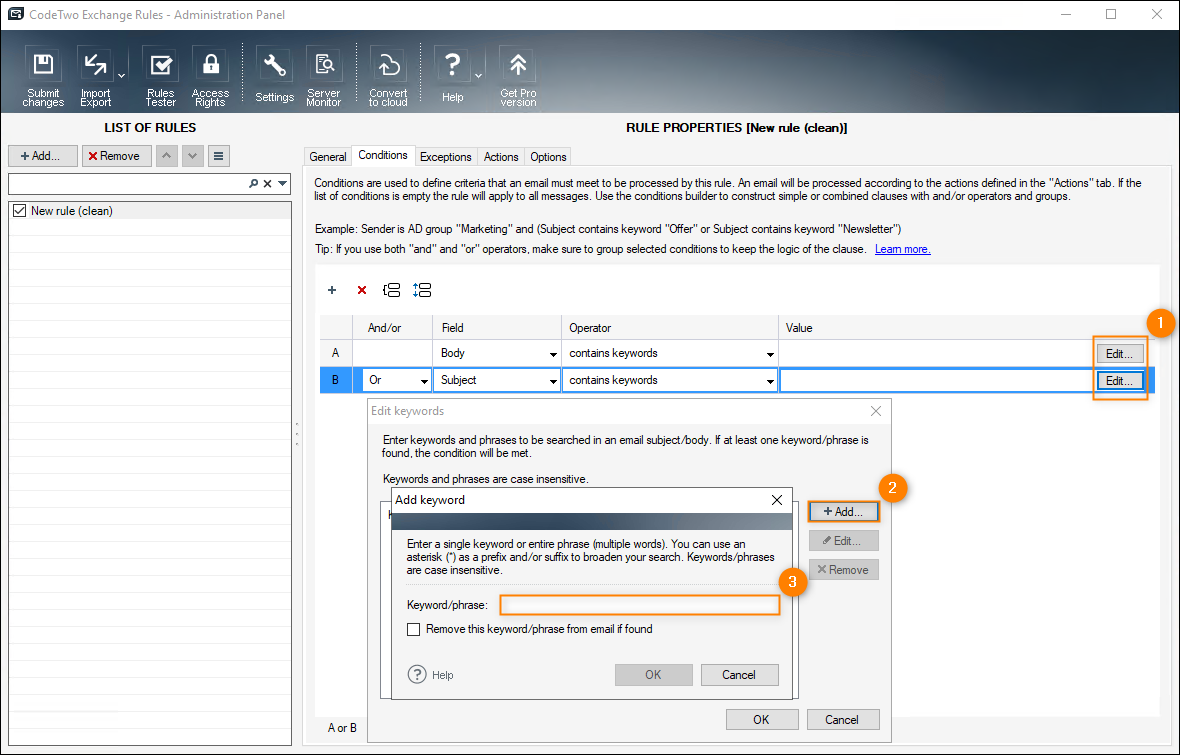This screenshot has width=1180, height=755.
Task: Open the Subject field dropdown in row B
Action: pos(553,381)
